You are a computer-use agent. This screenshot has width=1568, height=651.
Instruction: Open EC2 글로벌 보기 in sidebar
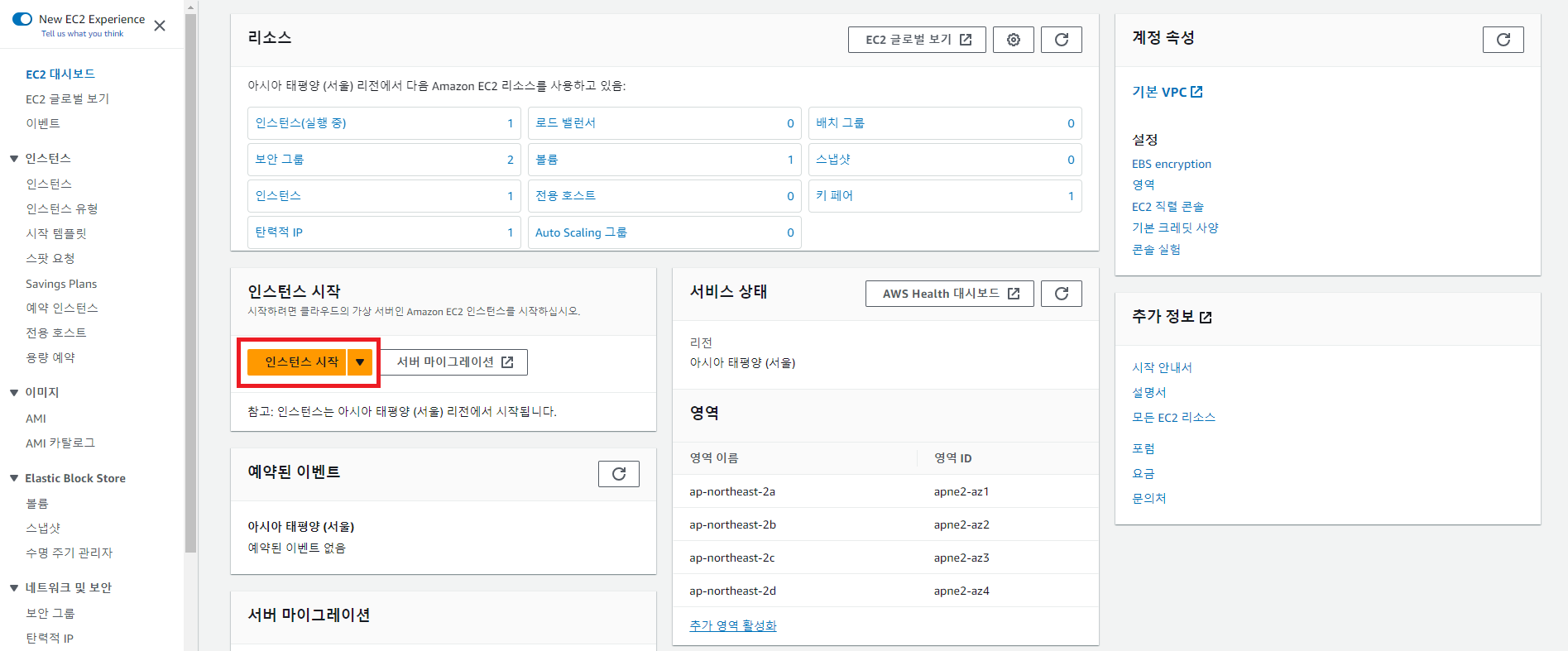67,98
